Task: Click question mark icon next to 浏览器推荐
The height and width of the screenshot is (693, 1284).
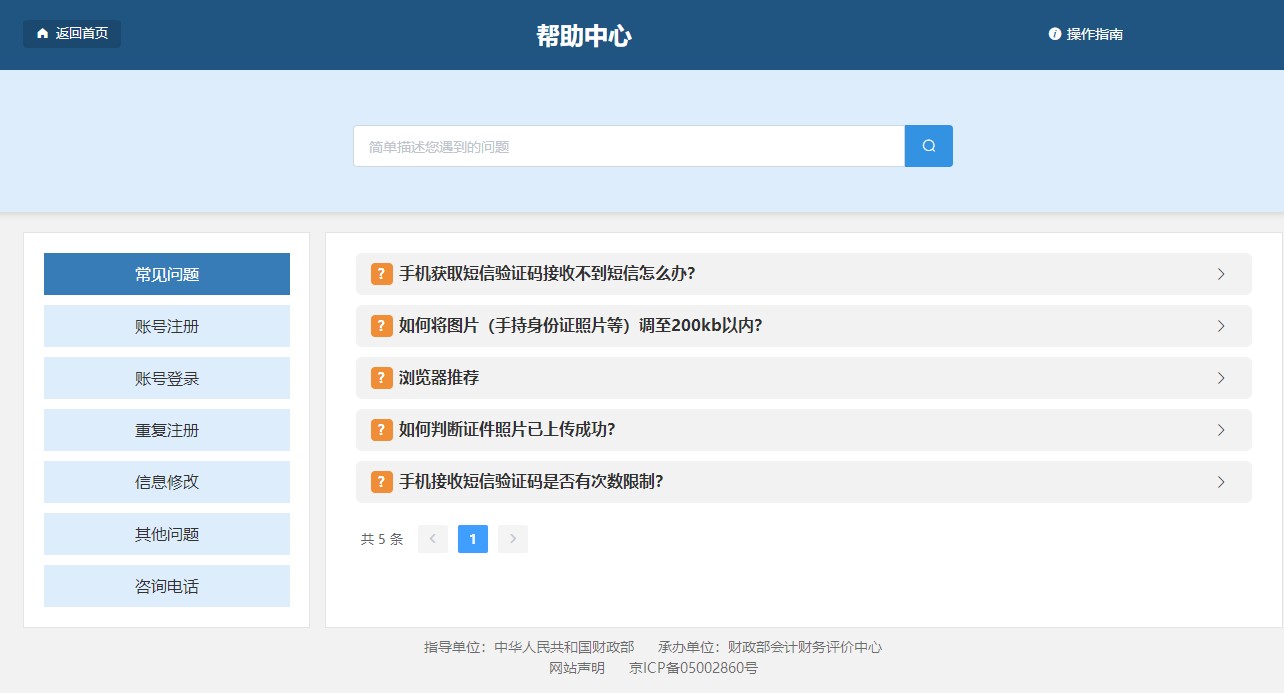Action: click(381, 378)
